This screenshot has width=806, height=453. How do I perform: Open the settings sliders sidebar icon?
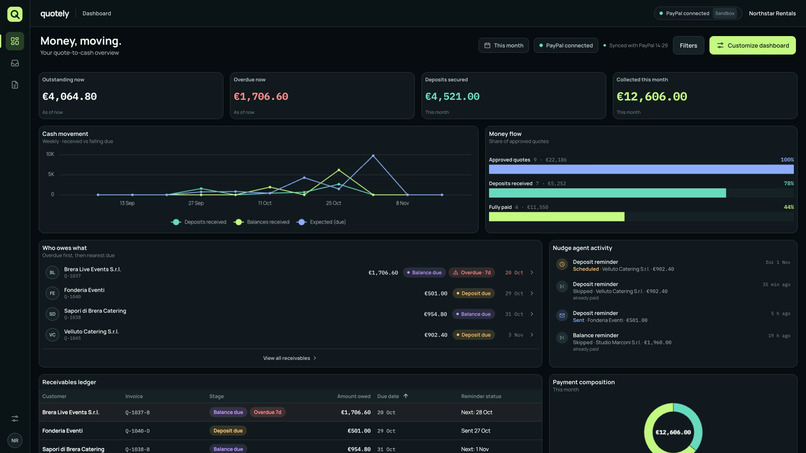point(14,419)
